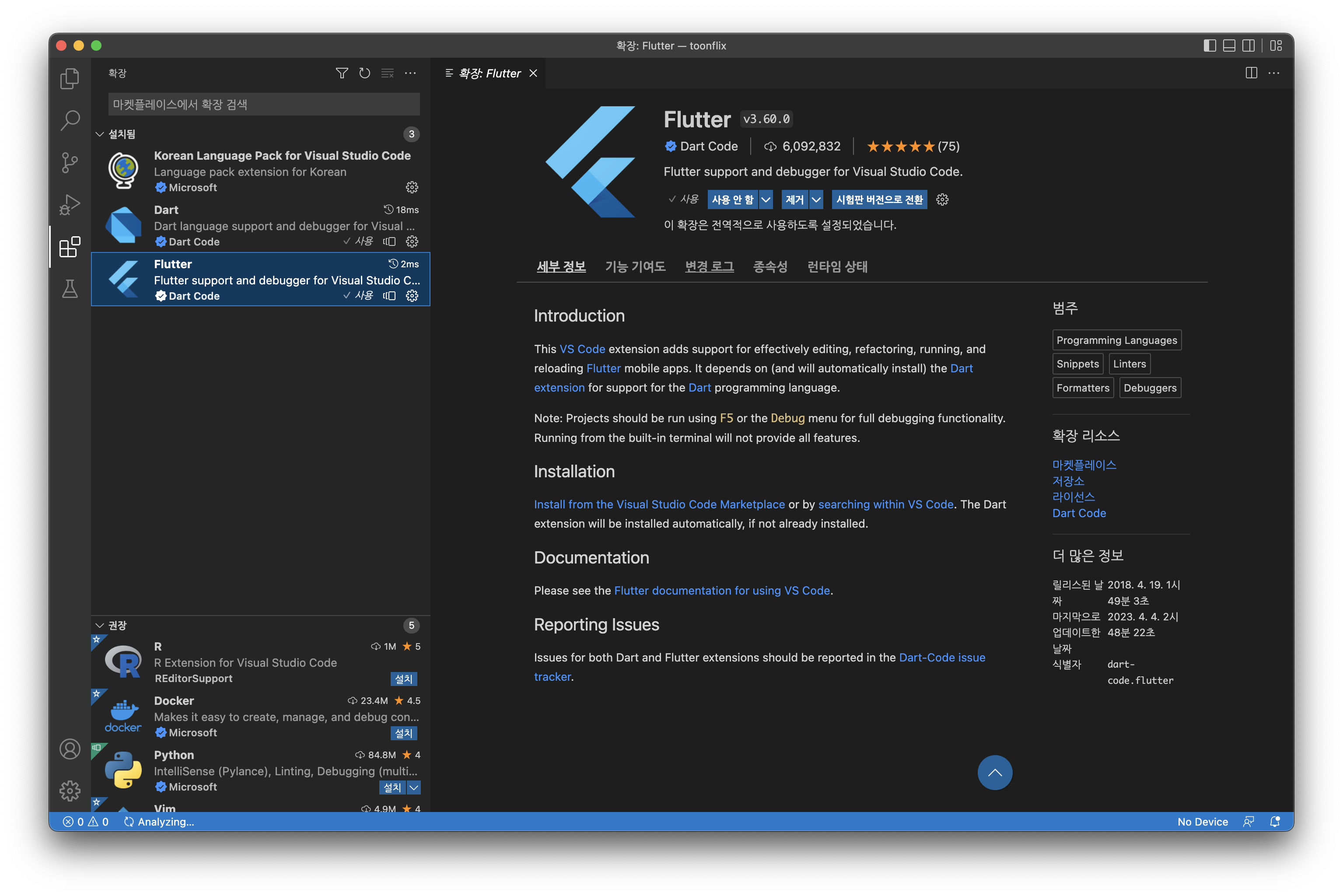Select Dart extension in installed list
The image size is (1343, 896).
pyautogui.click(x=260, y=225)
